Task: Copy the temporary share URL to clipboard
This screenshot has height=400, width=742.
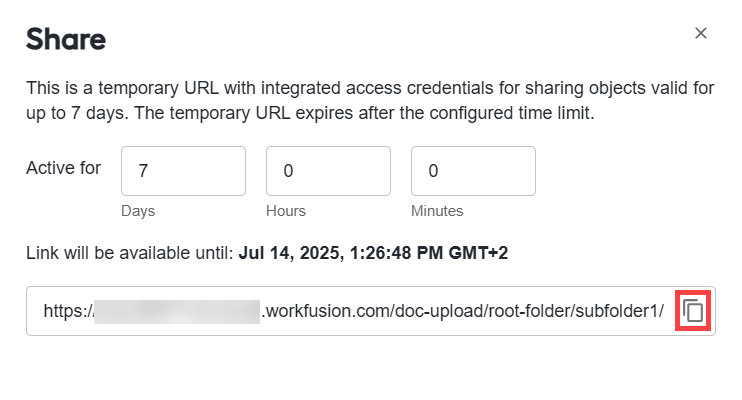Action: pos(693,311)
